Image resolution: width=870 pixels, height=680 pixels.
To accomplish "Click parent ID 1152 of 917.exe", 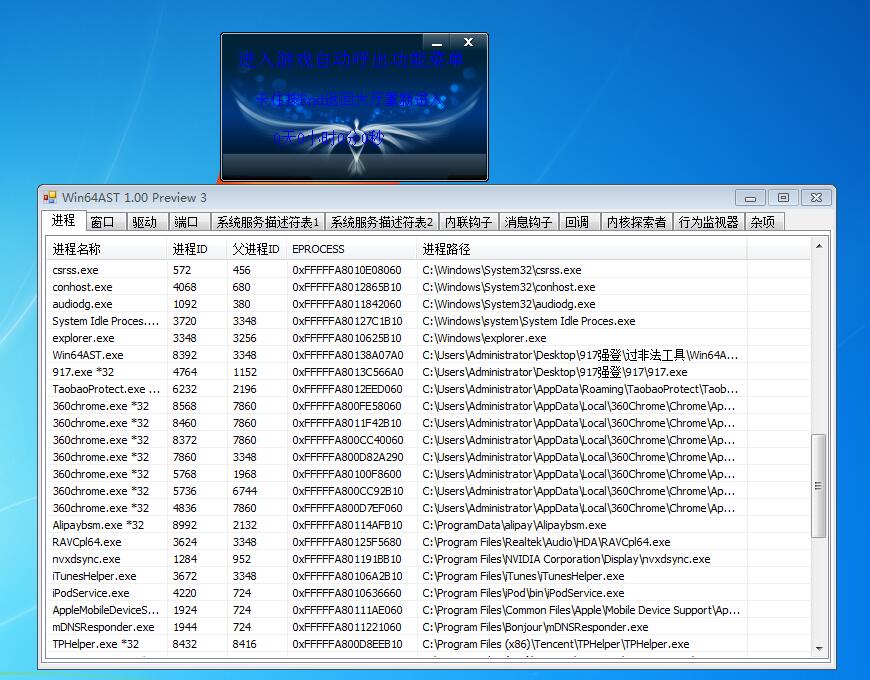I will [245, 372].
